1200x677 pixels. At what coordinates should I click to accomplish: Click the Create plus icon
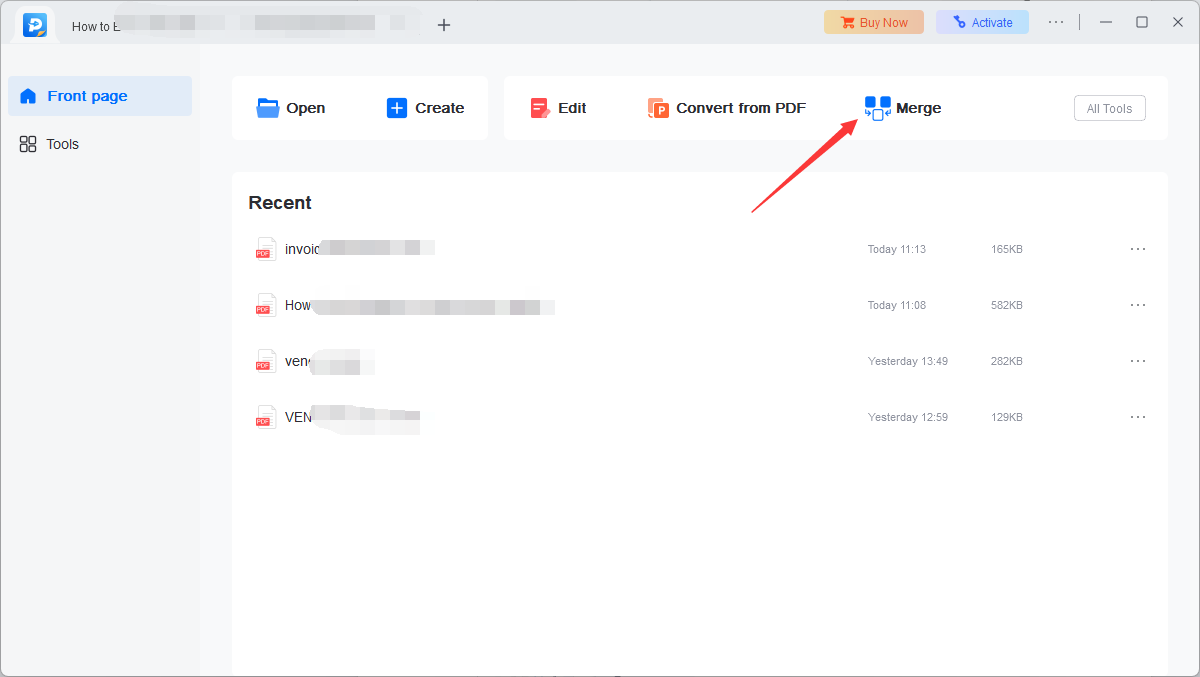(397, 108)
